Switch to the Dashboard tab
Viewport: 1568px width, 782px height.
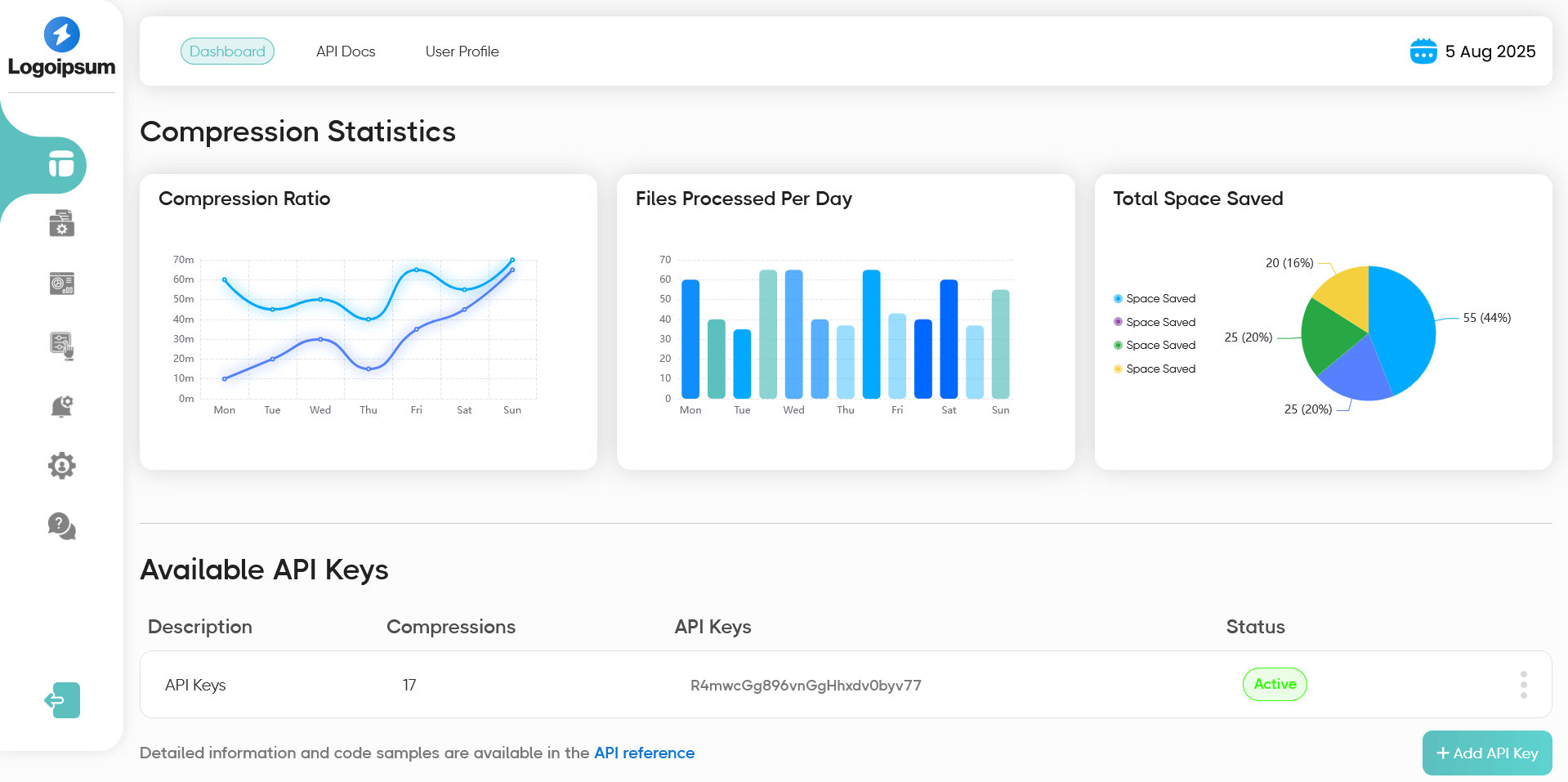point(227,51)
